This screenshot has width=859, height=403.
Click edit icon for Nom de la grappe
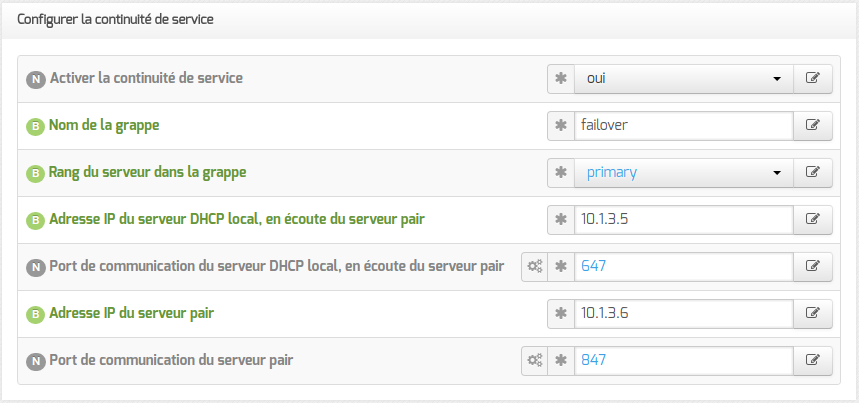(x=813, y=126)
